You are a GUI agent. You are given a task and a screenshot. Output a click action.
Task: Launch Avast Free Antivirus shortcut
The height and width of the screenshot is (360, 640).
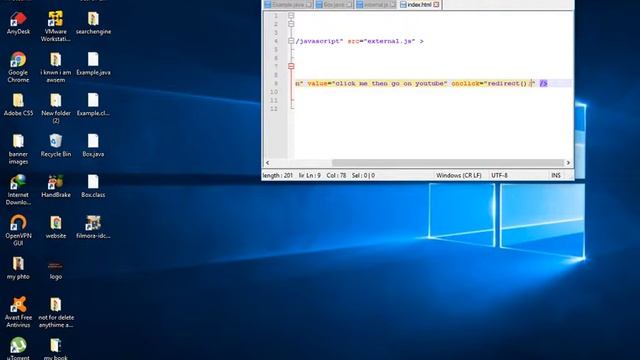tap(18, 312)
